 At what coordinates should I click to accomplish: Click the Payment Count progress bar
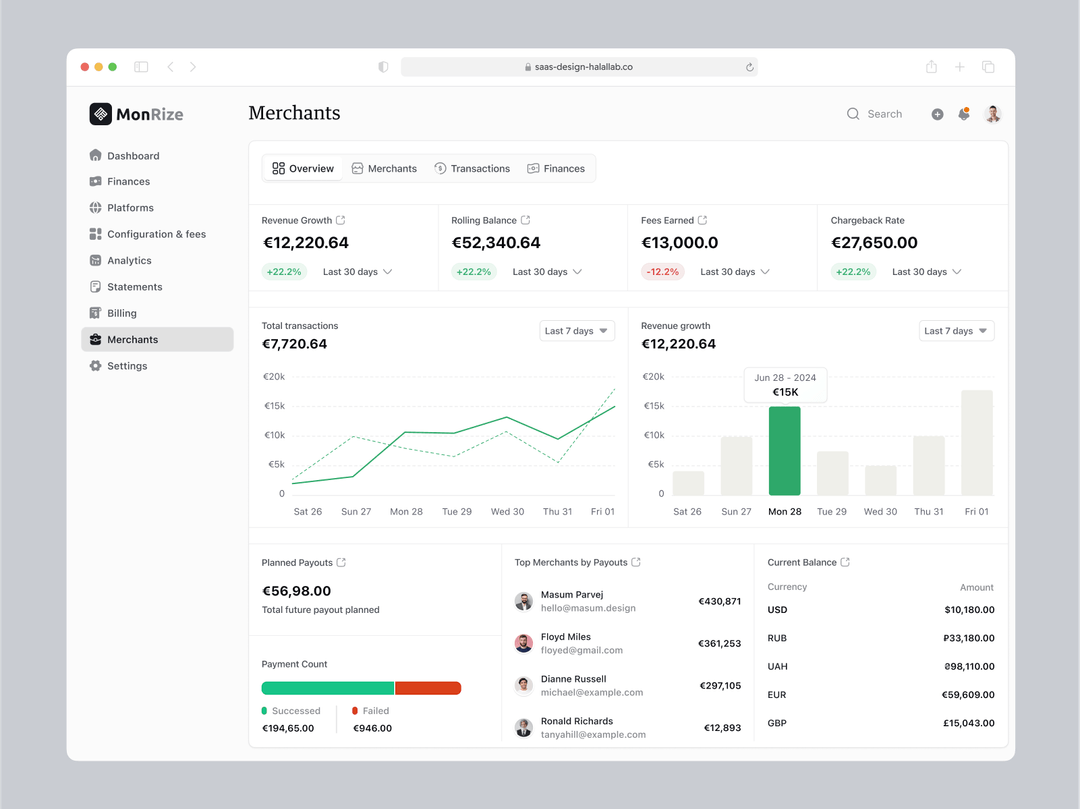[x=361, y=687]
